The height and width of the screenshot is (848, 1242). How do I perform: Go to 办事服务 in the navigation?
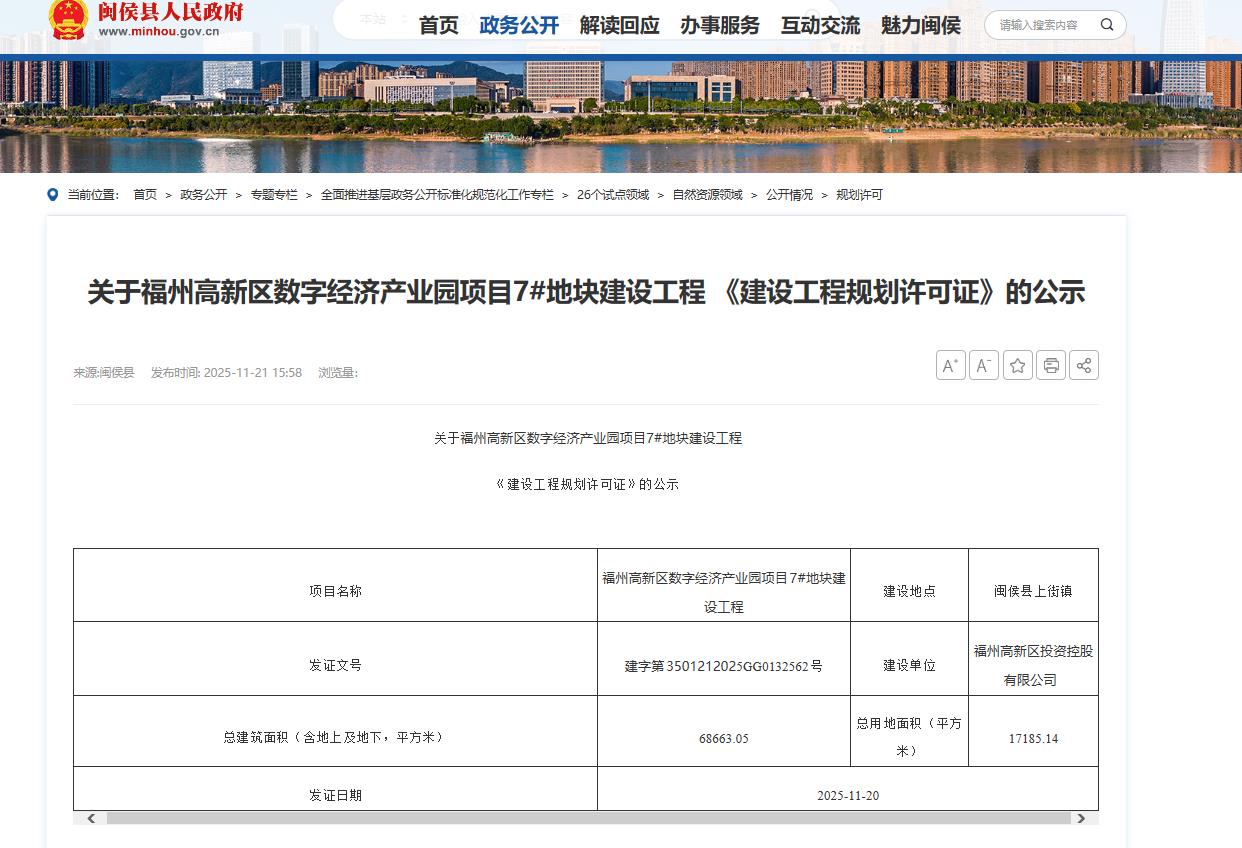pos(720,25)
